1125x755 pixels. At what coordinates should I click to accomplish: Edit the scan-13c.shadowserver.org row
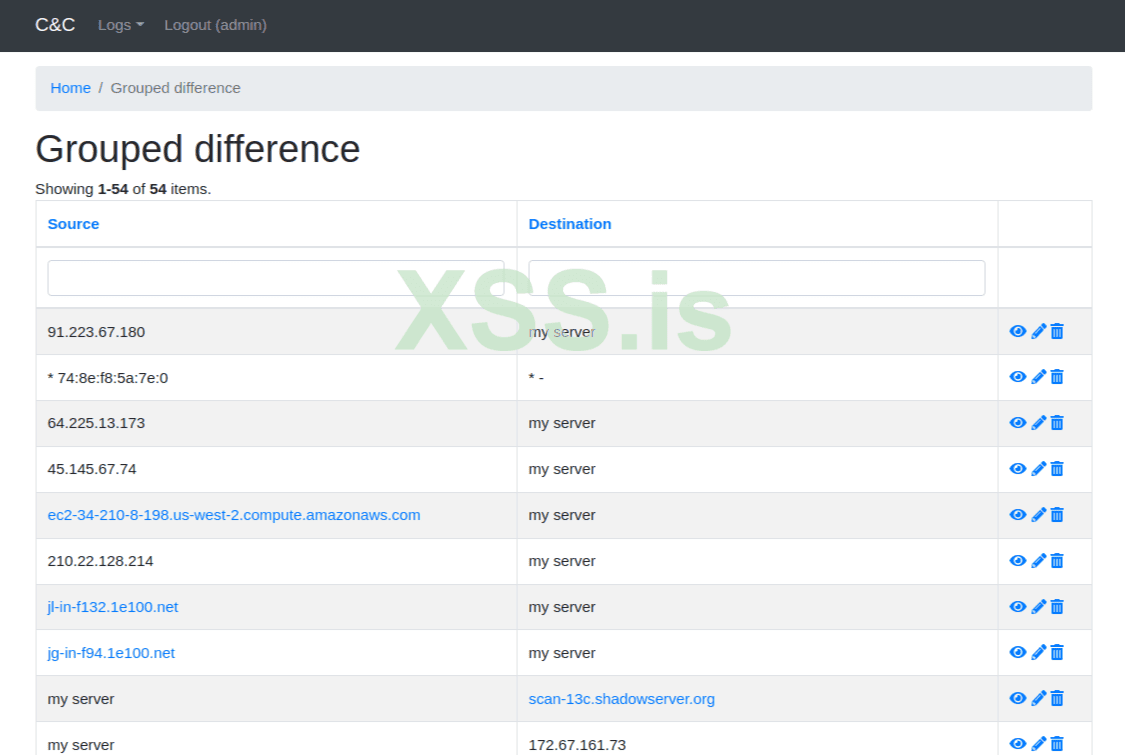pyautogui.click(x=1038, y=698)
